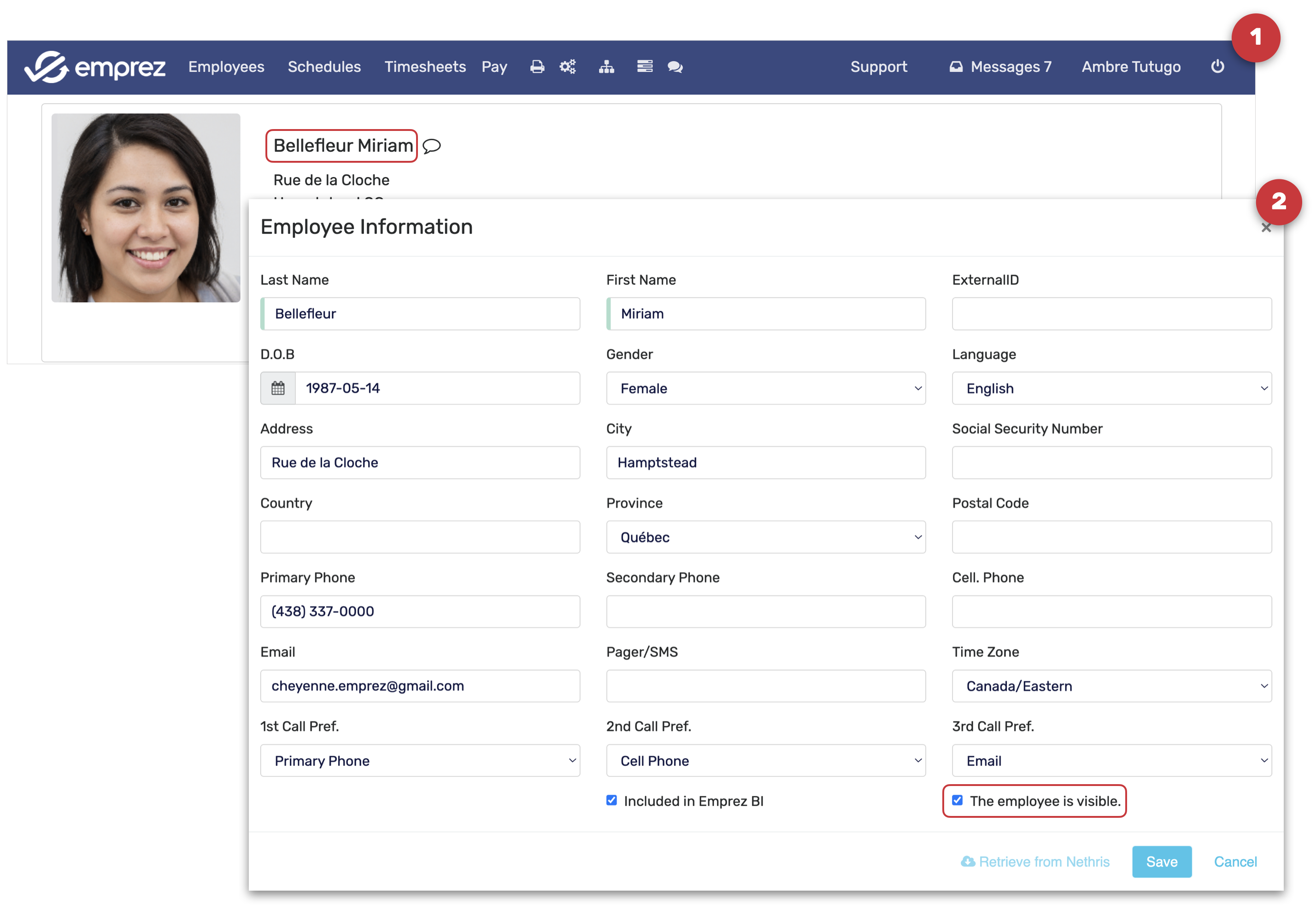Go to the Timesheets menu

click(424, 67)
